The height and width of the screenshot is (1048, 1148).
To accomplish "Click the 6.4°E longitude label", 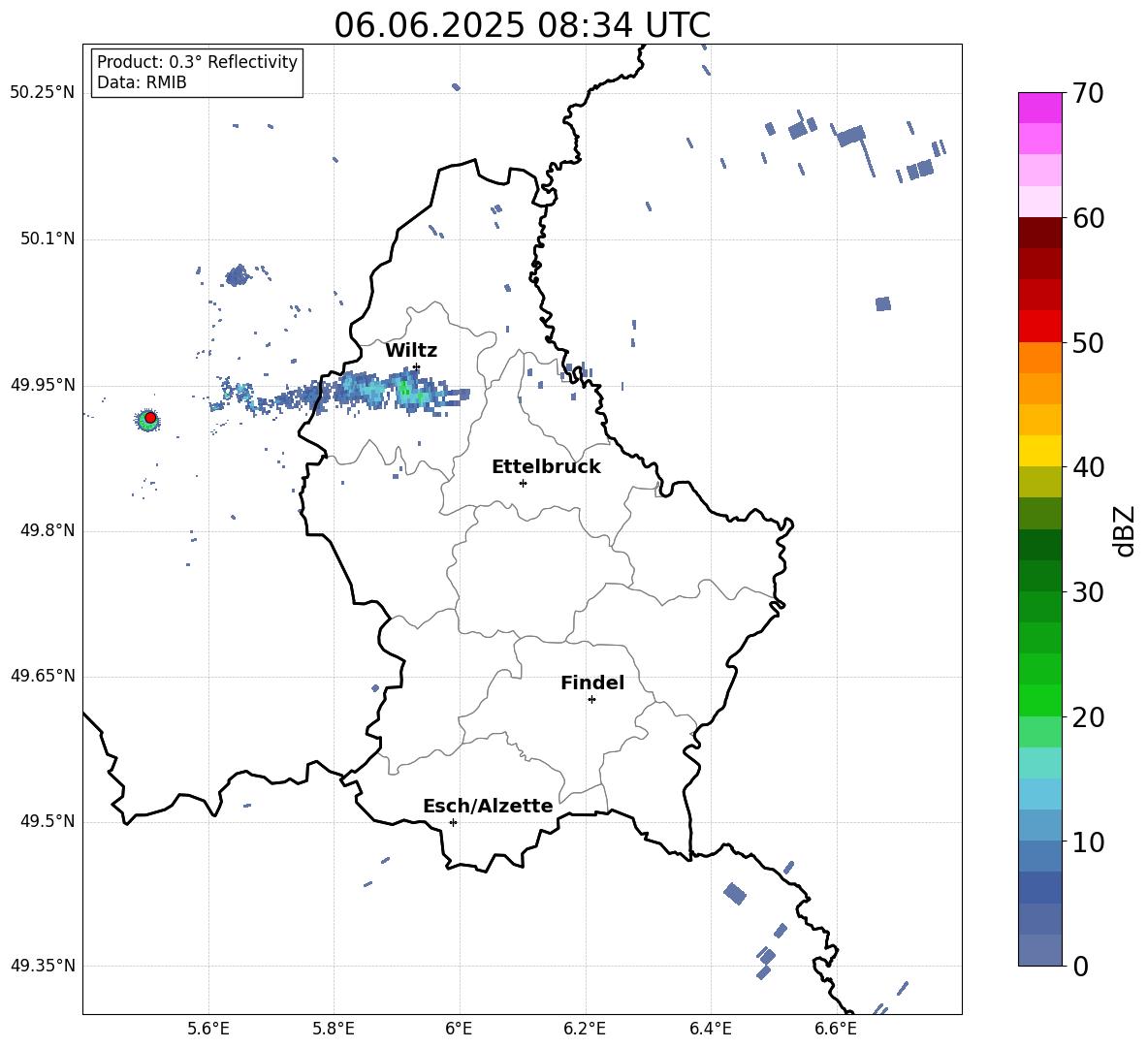I will 710,1029.
